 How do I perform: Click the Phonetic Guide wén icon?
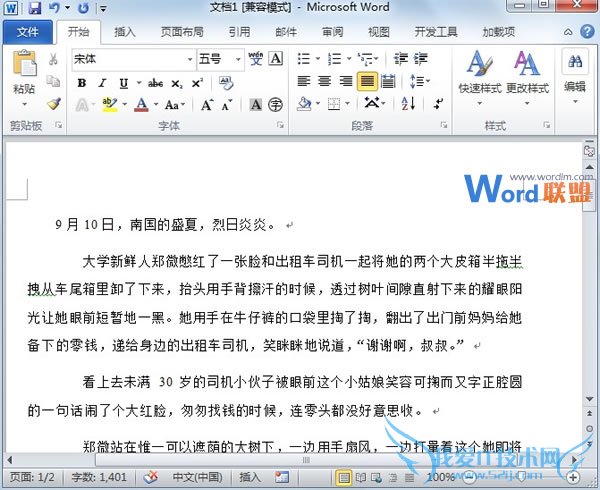(256, 59)
